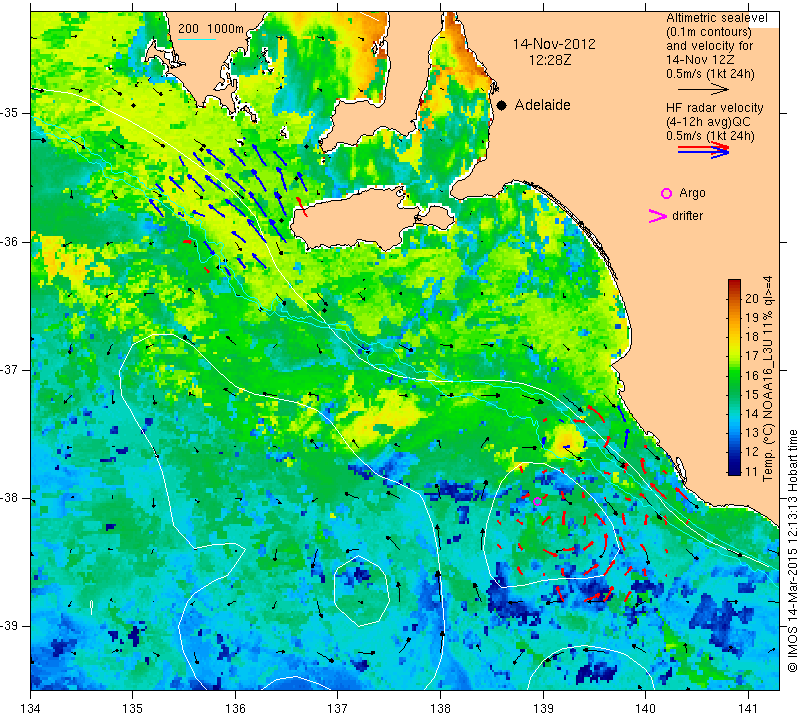This screenshot has width=800, height=720.
Task: Click the longitude axis label '134'
Action: coord(31,709)
